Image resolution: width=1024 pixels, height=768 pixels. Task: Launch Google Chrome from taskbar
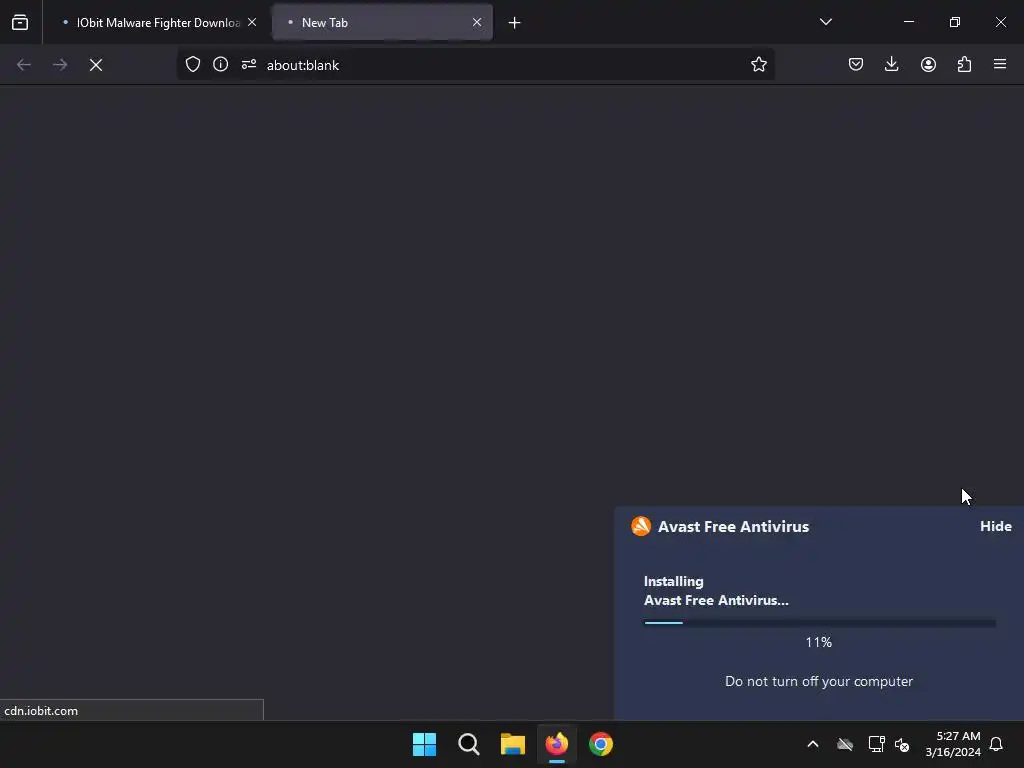[x=601, y=744]
